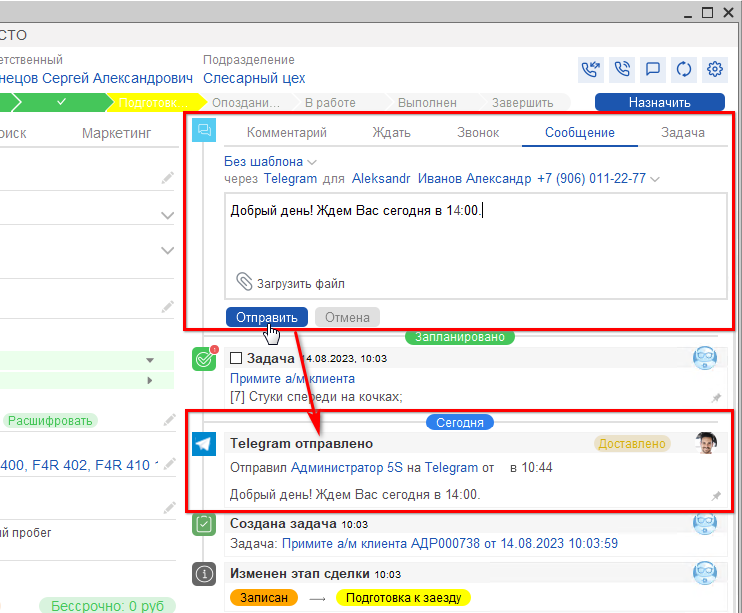This screenshot has height=613, width=742.
Task: Click the Telegram icon in timeline
Action: pyautogui.click(x=204, y=443)
